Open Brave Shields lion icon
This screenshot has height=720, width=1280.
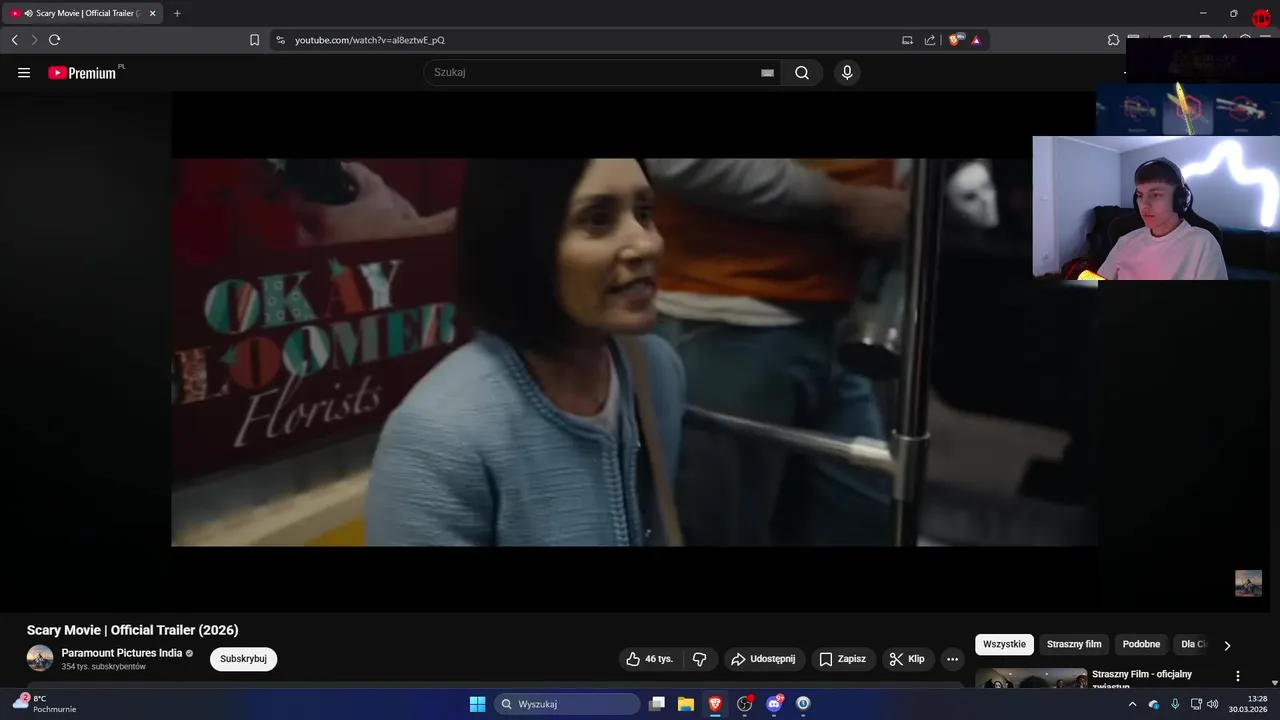955,40
